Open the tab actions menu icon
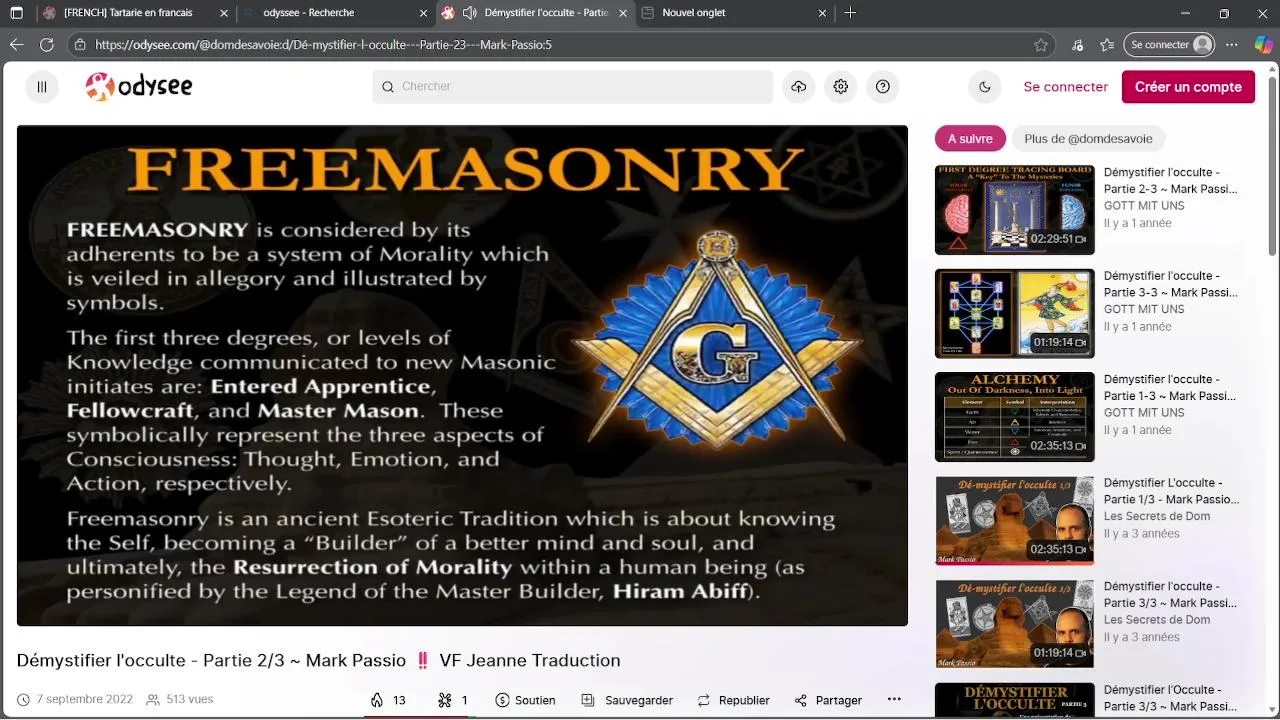This screenshot has width=1280, height=720. tap(16, 13)
